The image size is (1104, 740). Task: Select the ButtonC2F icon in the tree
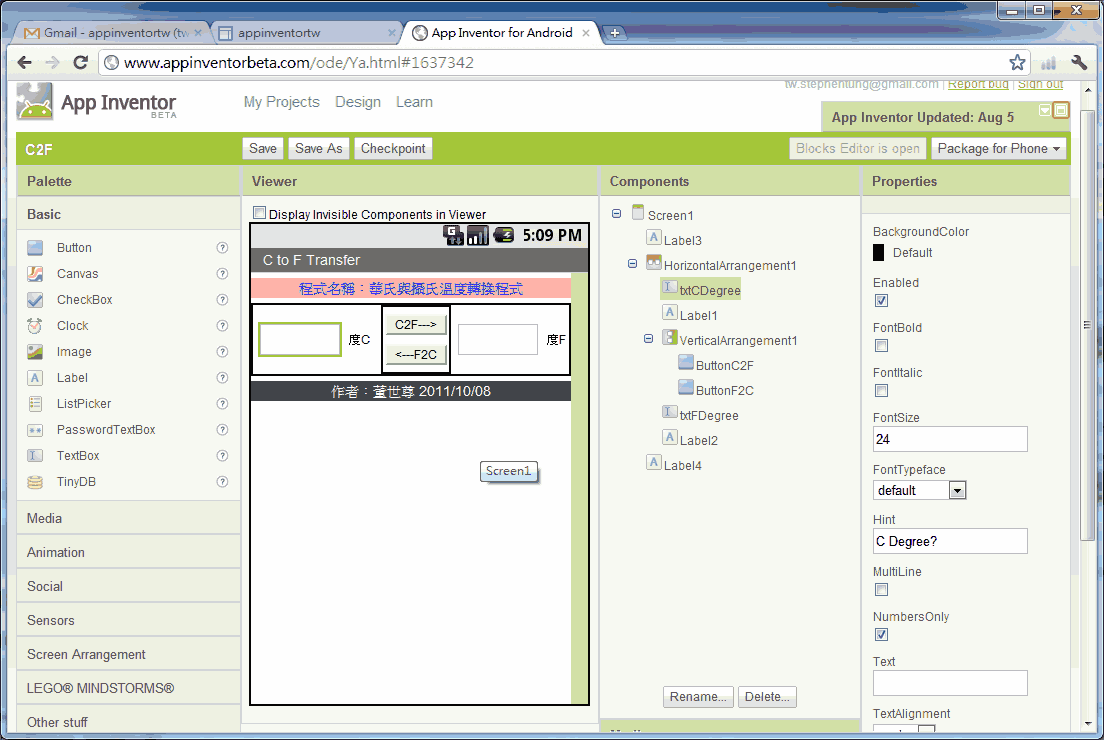[x=686, y=363]
